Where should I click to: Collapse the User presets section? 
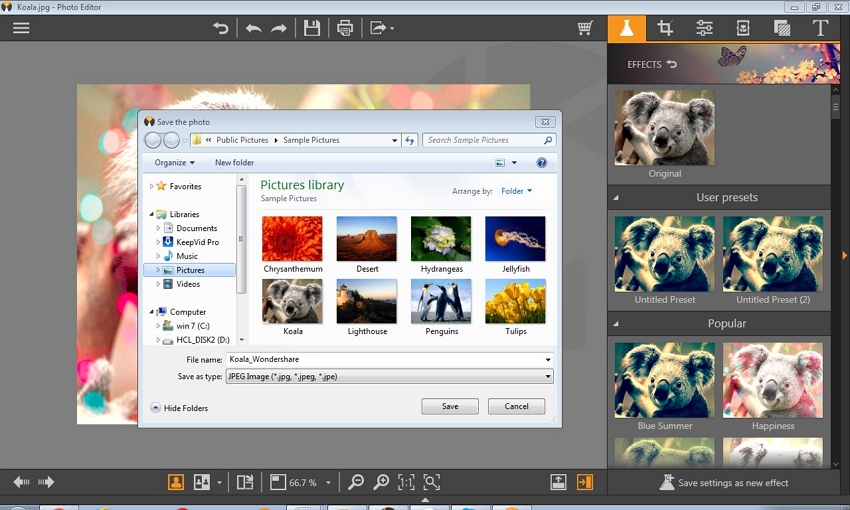coord(616,198)
